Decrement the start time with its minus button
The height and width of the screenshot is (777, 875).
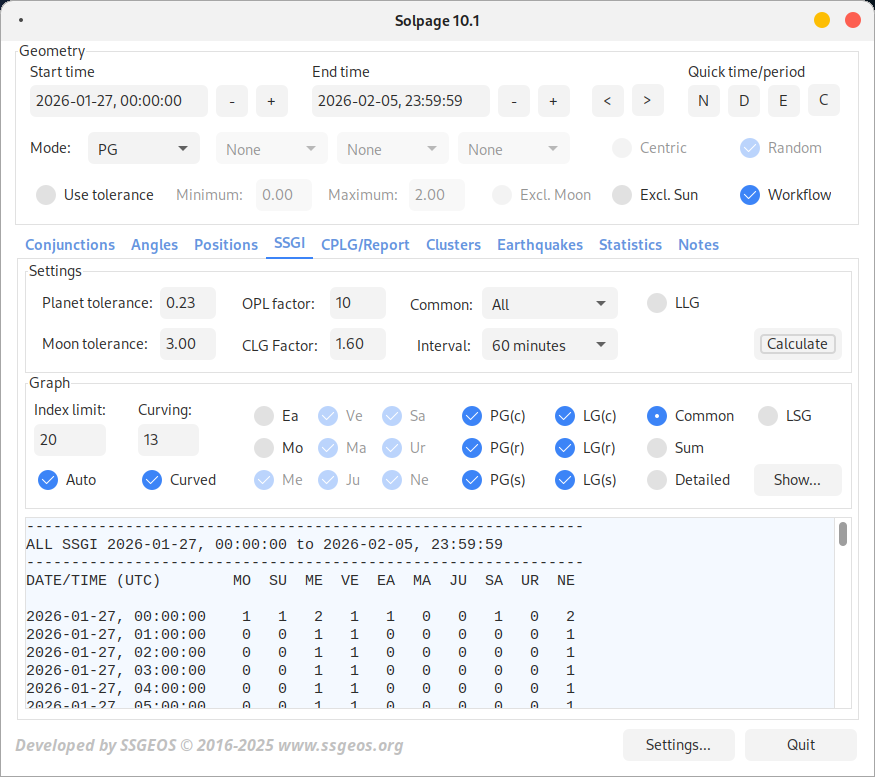click(x=231, y=100)
